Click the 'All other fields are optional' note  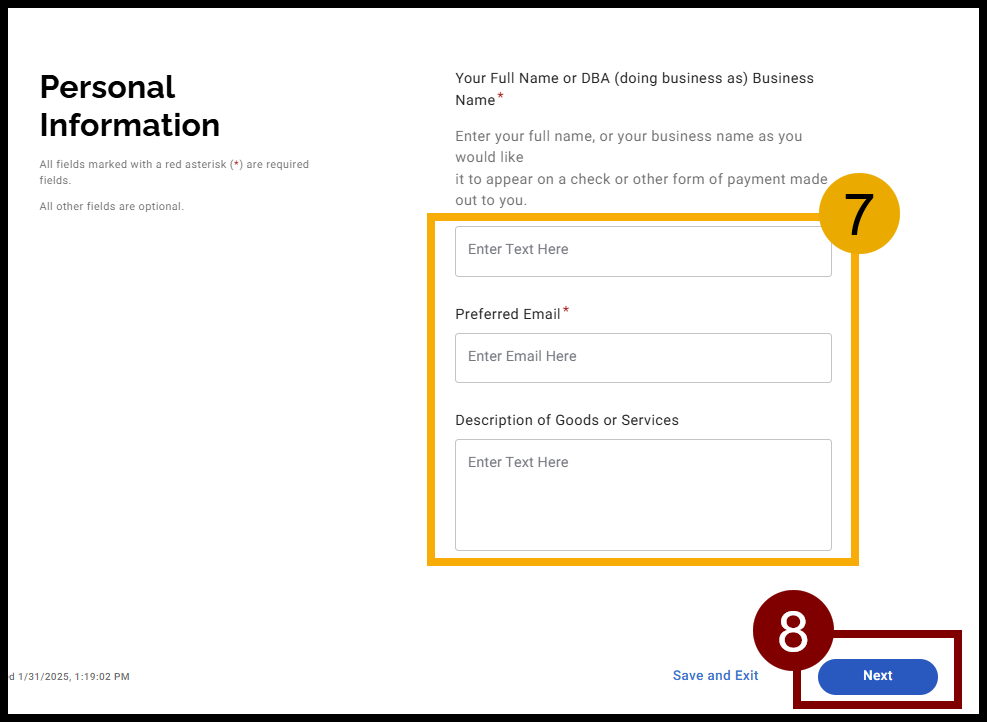[x=111, y=207]
